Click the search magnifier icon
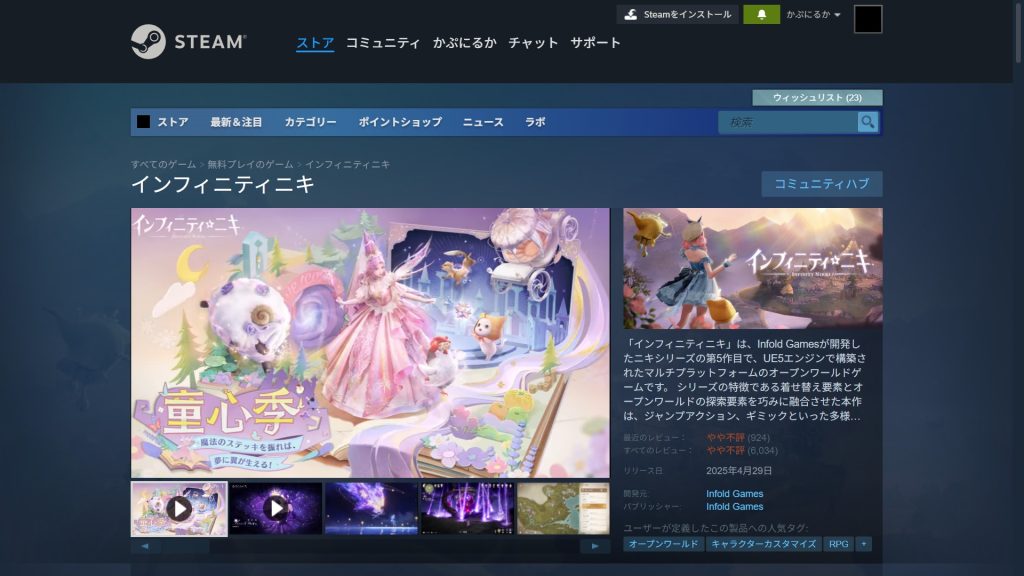This screenshot has width=1024, height=576. pos(867,122)
